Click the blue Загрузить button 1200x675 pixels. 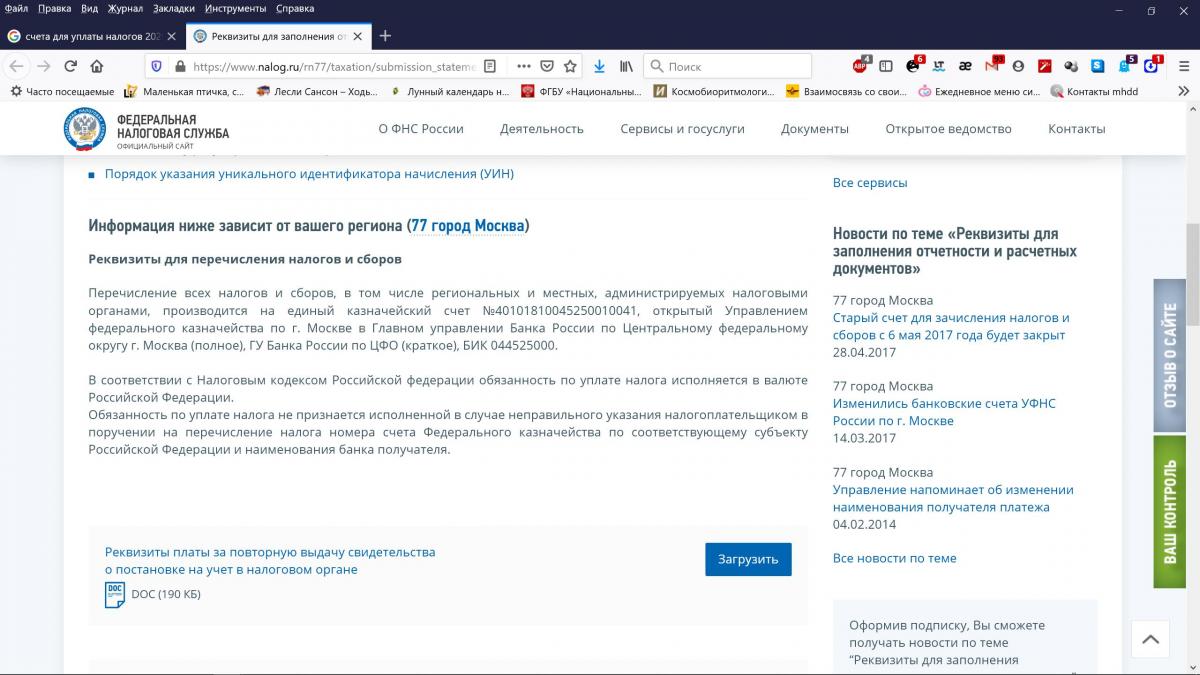pos(747,559)
